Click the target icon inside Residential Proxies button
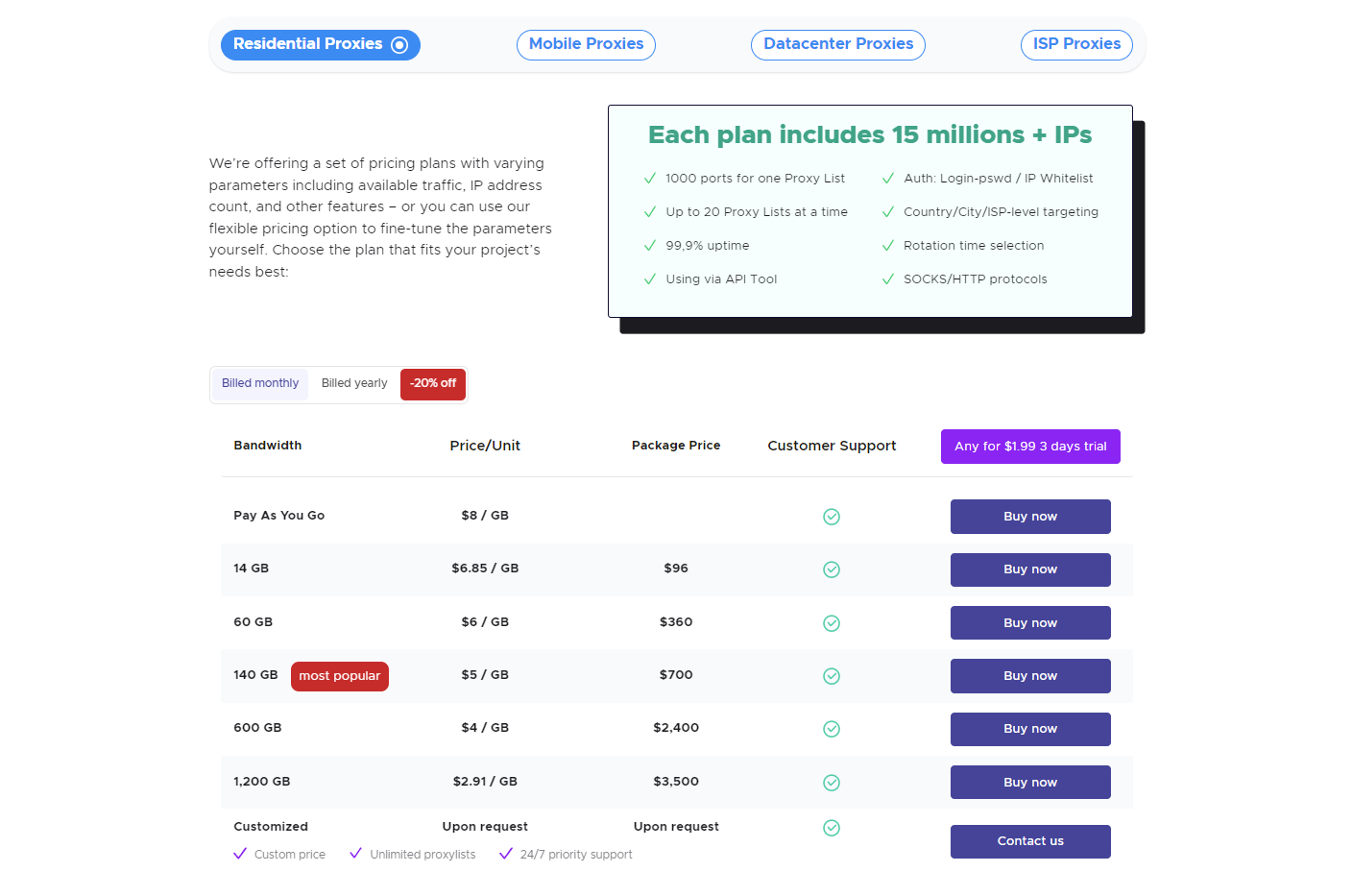Image resolution: width=1352 pixels, height=896 pixels. [x=399, y=44]
